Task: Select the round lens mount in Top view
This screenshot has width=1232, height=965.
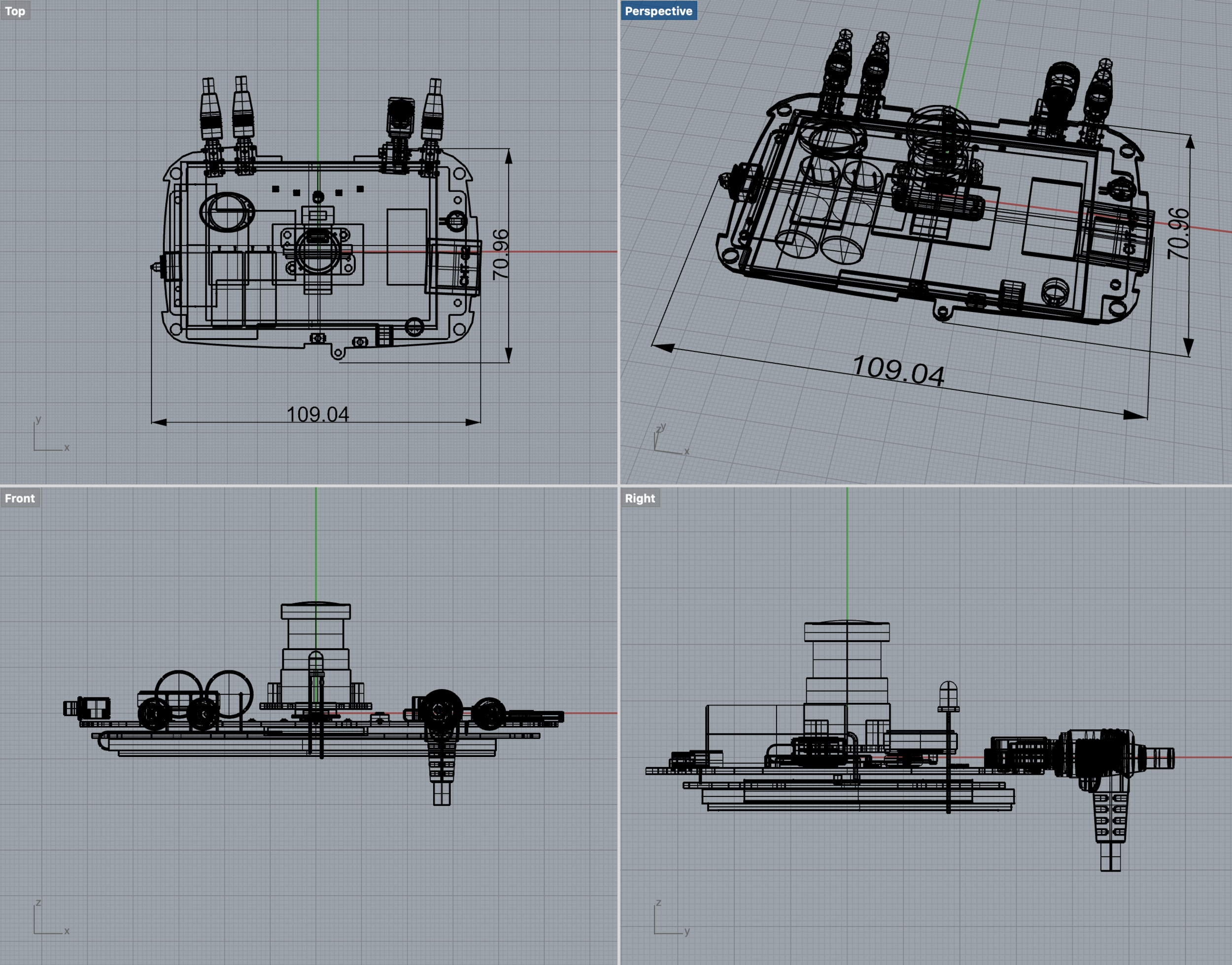Action: (x=317, y=252)
